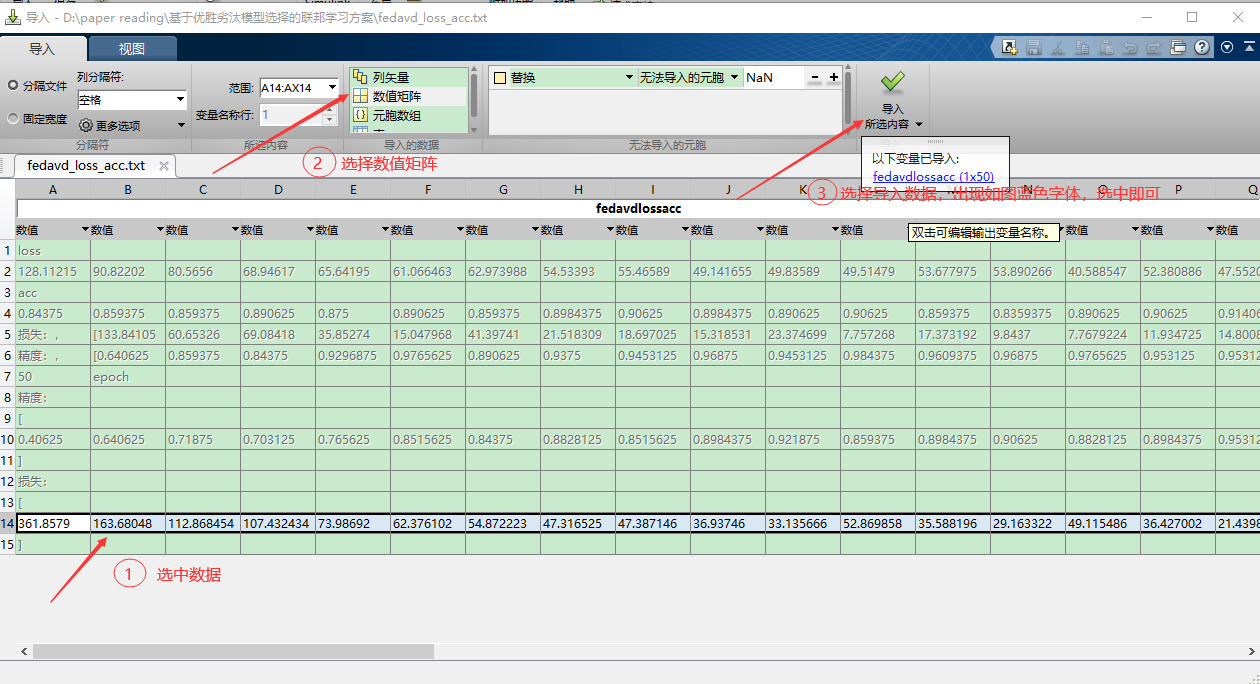Image resolution: width=1260 pixels, height=684 pixels.
Task: Click the Undo icon in quick access toolbar
Action: (x=1132, y=47)
